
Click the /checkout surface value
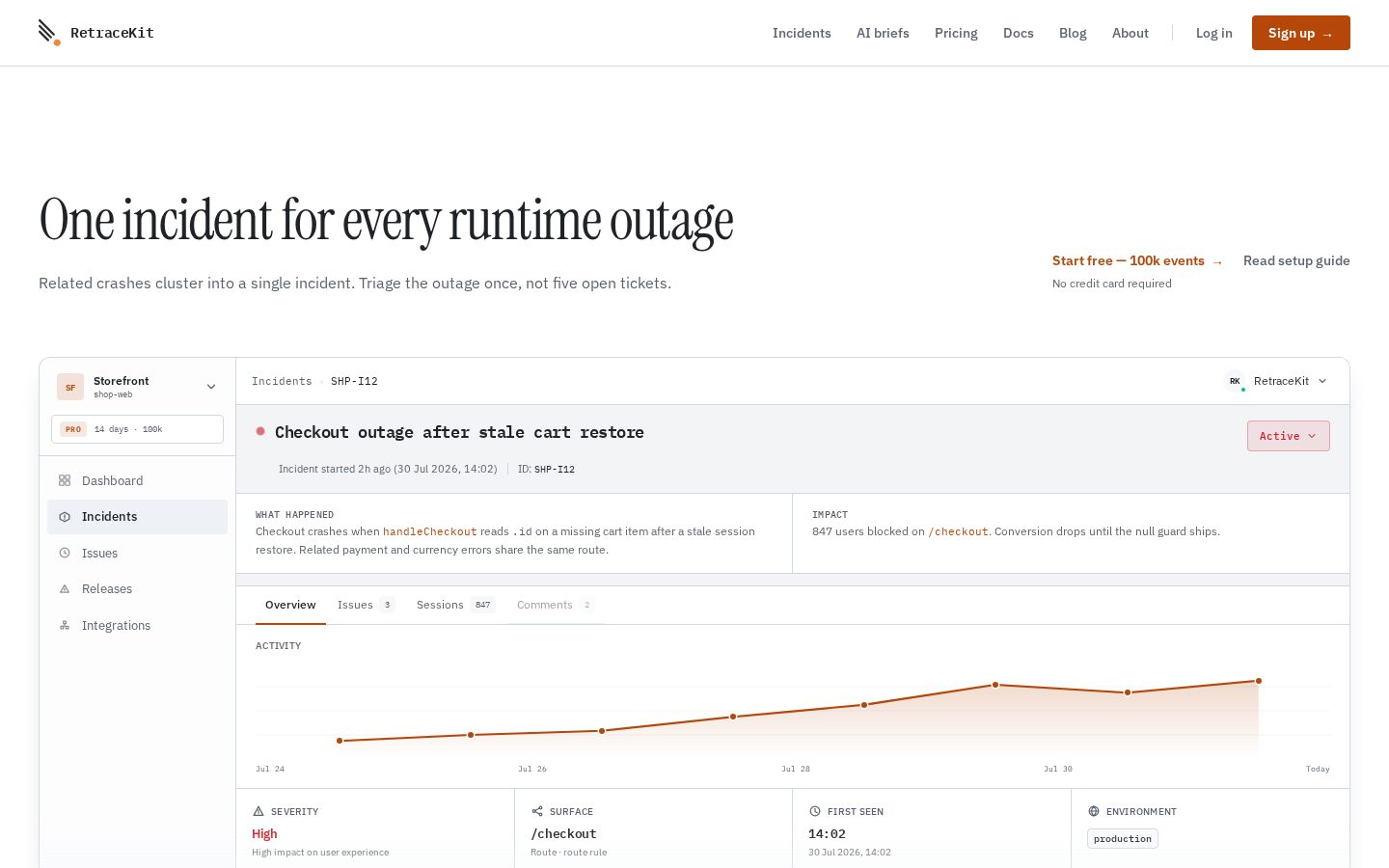click(x=563, y=834)
